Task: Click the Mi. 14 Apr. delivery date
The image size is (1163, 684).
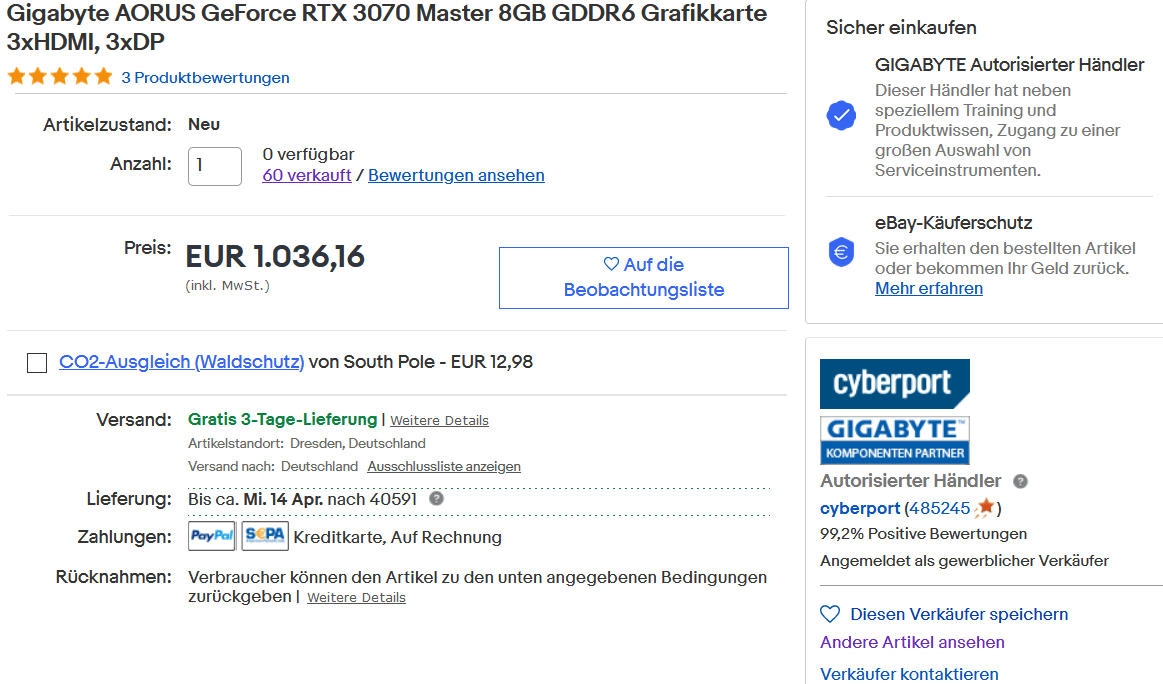Action: (283, 499)
